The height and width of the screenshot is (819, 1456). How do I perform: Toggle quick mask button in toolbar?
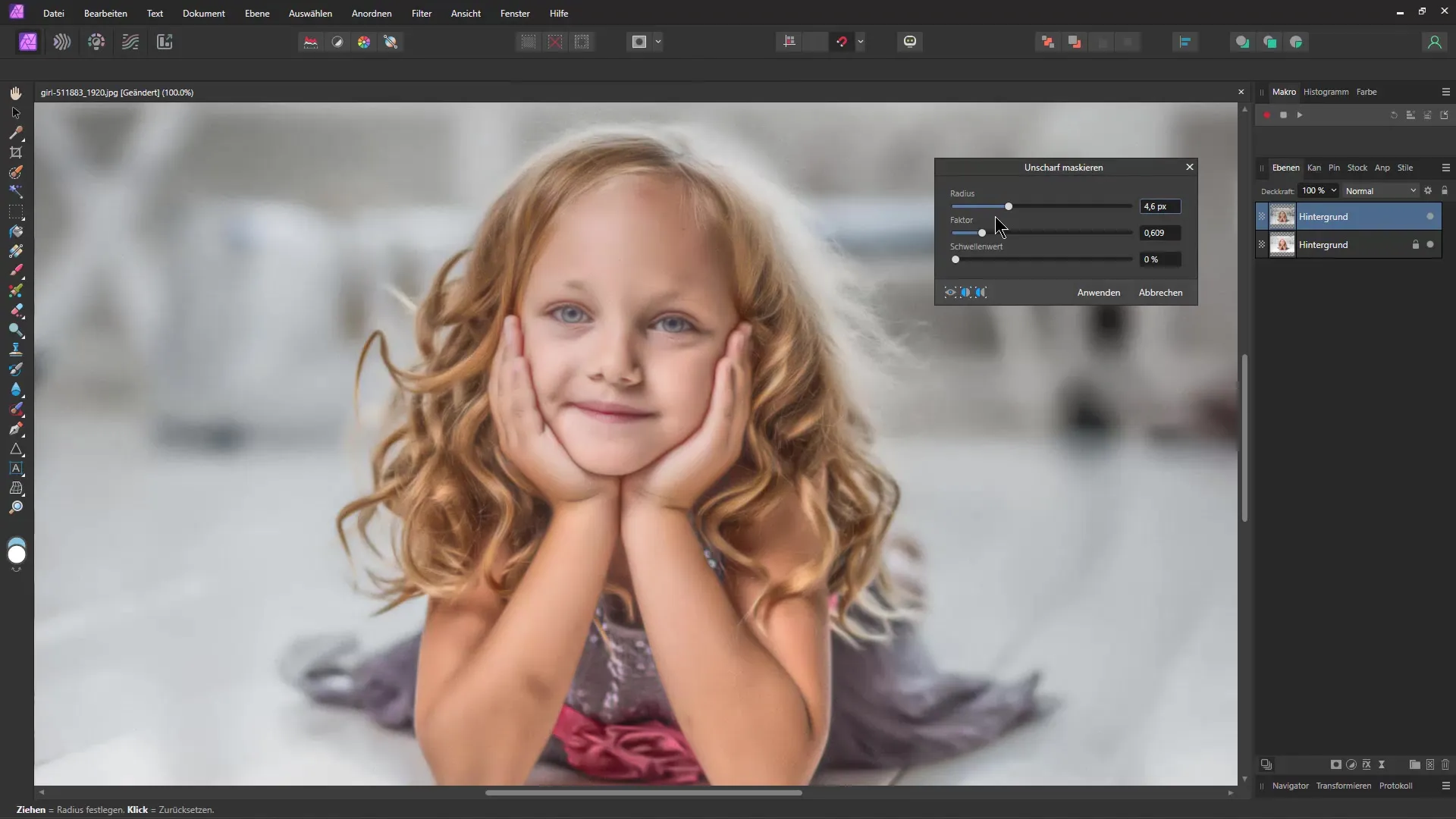(639, 42)
